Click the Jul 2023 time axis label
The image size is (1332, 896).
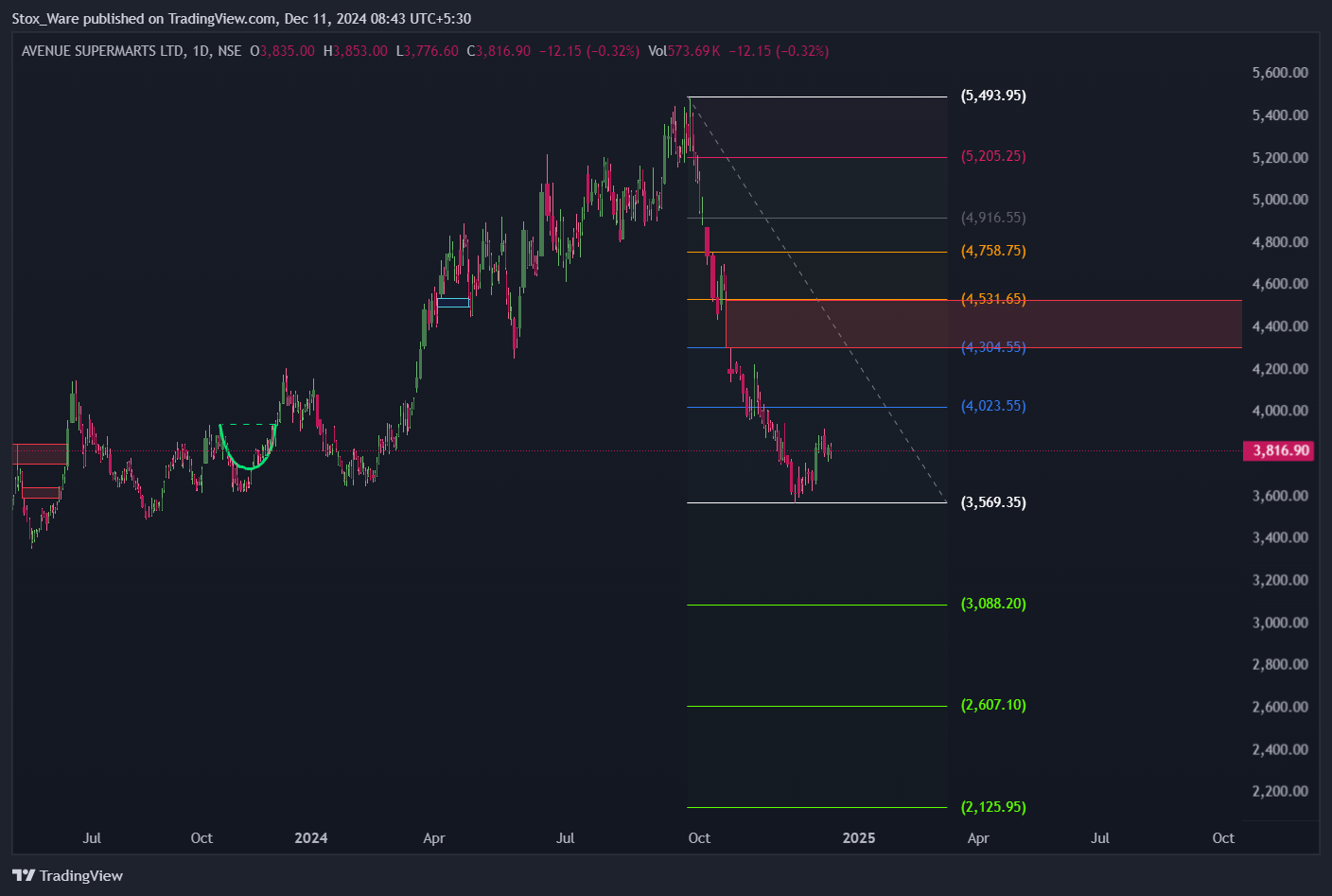pos(92,838)
